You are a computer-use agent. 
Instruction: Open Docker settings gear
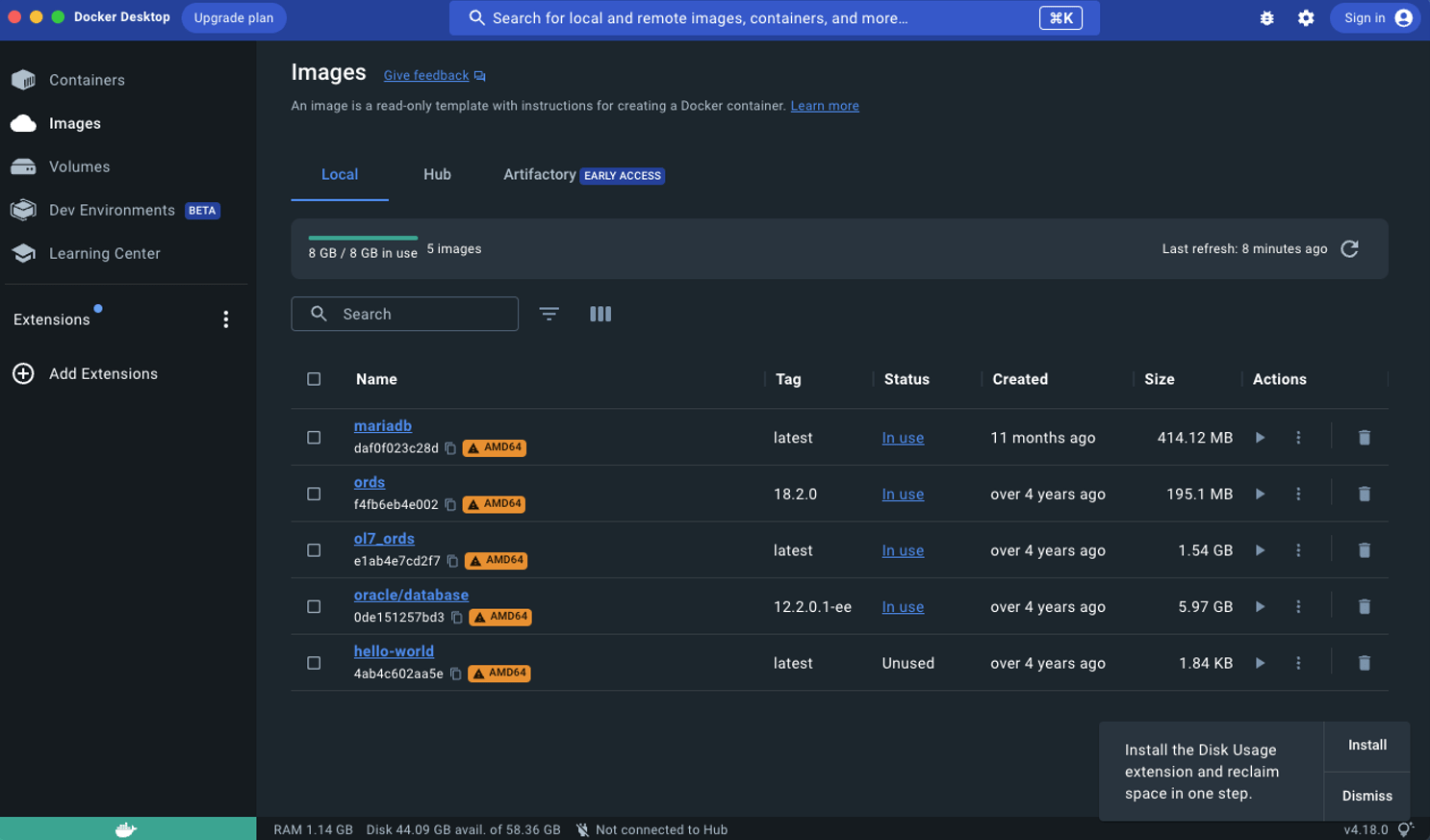coord(1305,18)
